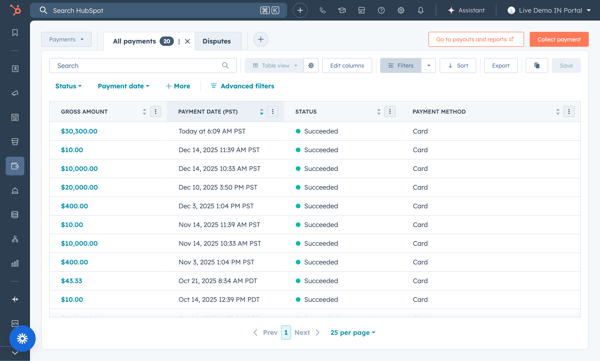Open the Data management icon in sidebar

15,214
